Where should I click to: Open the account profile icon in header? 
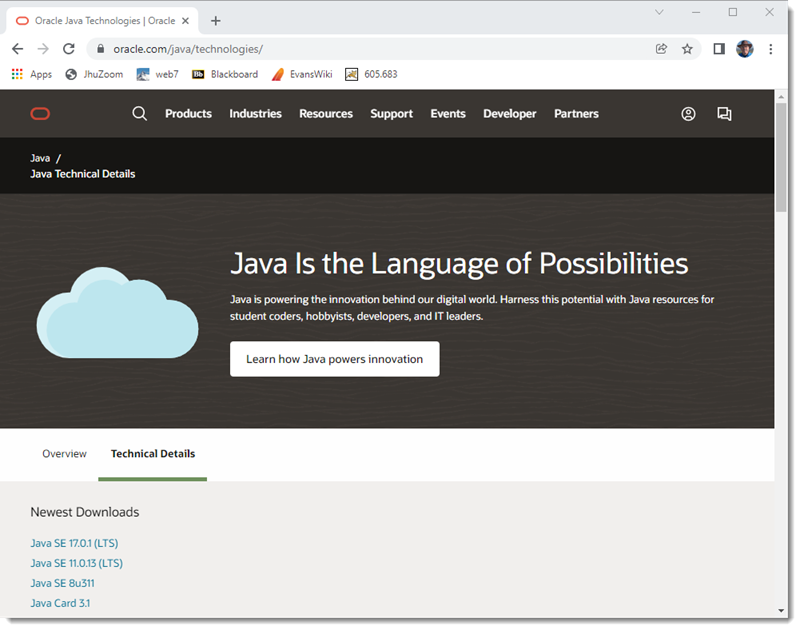point(688,114)
